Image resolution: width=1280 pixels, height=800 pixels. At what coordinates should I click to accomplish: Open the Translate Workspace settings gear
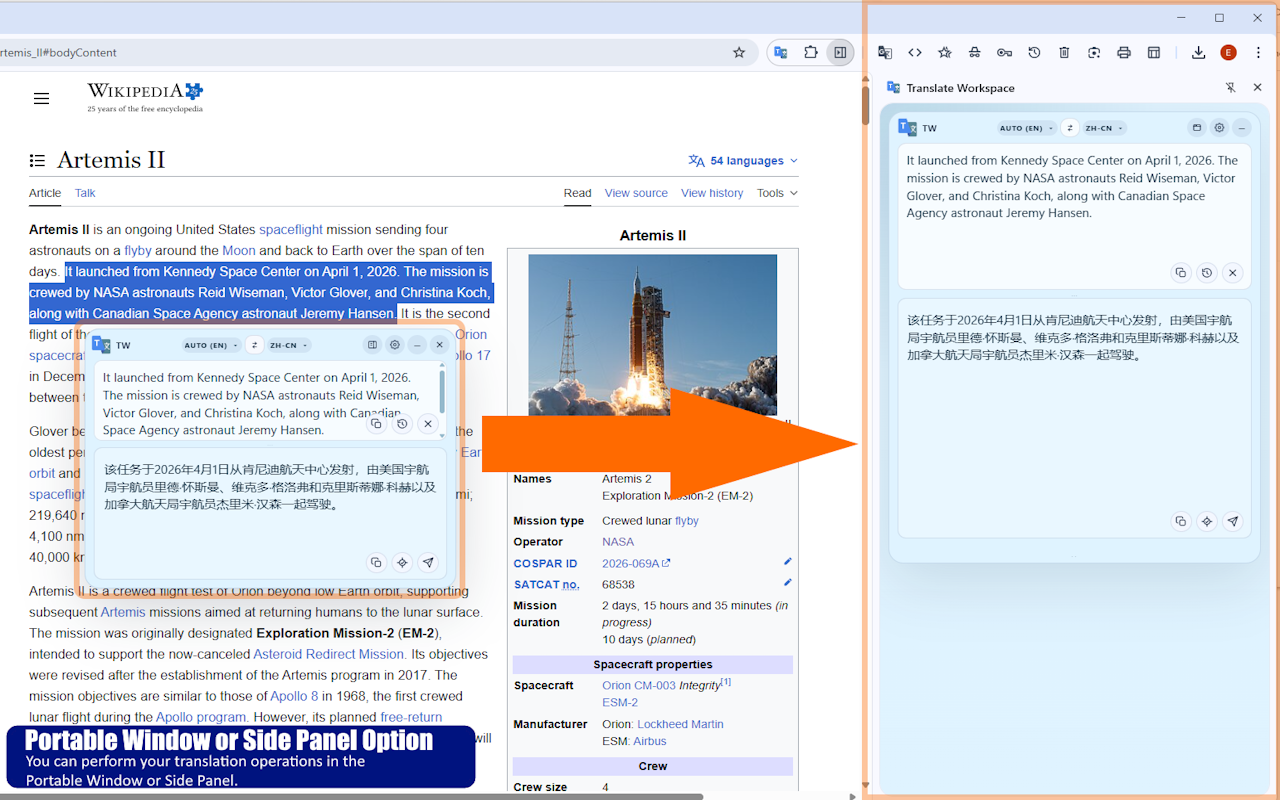(1219, 128)
